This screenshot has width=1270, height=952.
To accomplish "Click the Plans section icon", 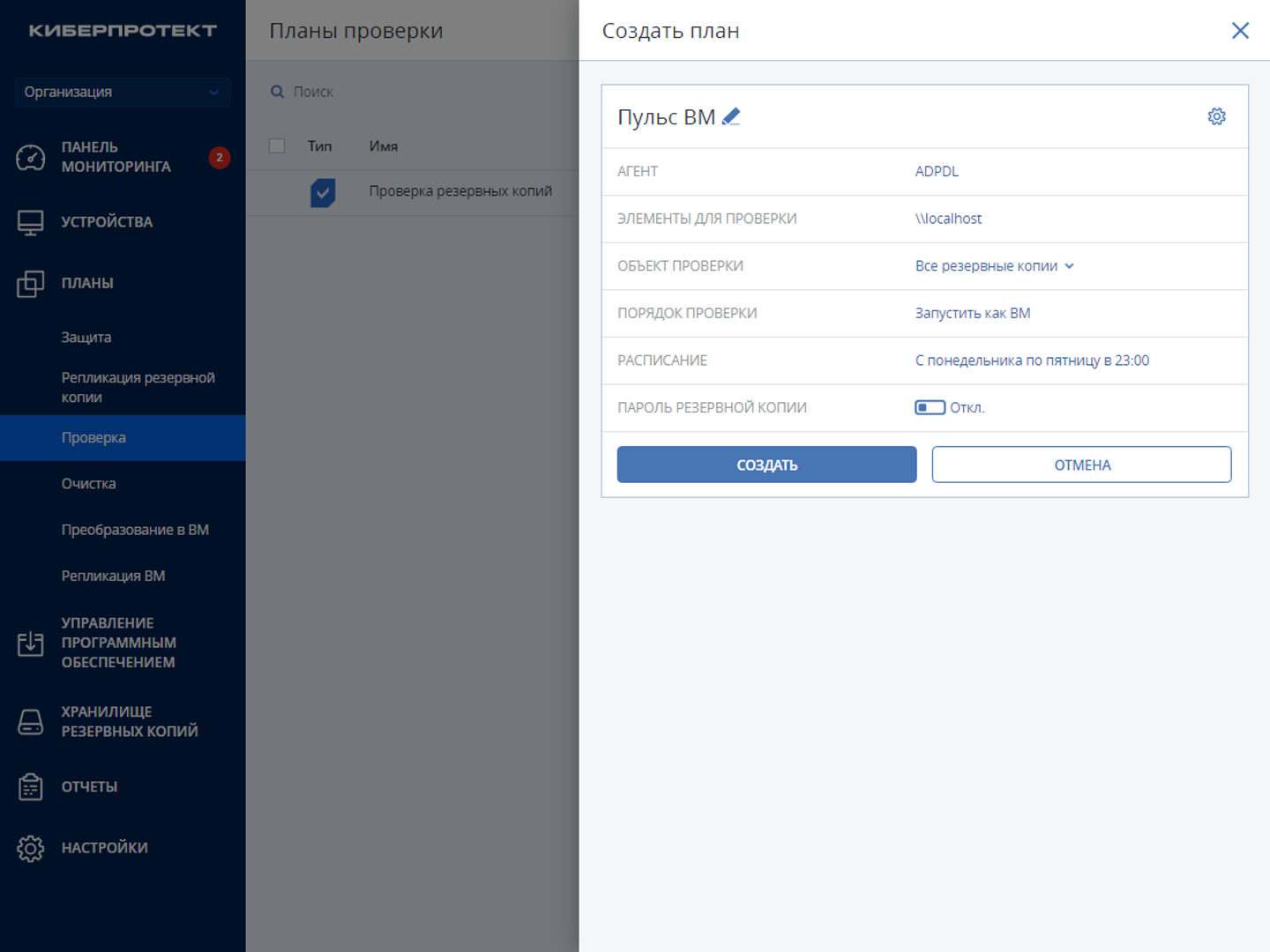I will (31, 284).
